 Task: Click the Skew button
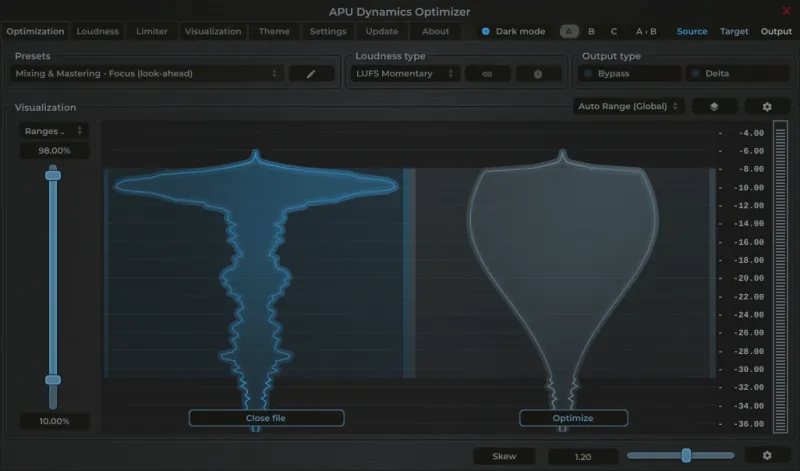coord(504,456)
